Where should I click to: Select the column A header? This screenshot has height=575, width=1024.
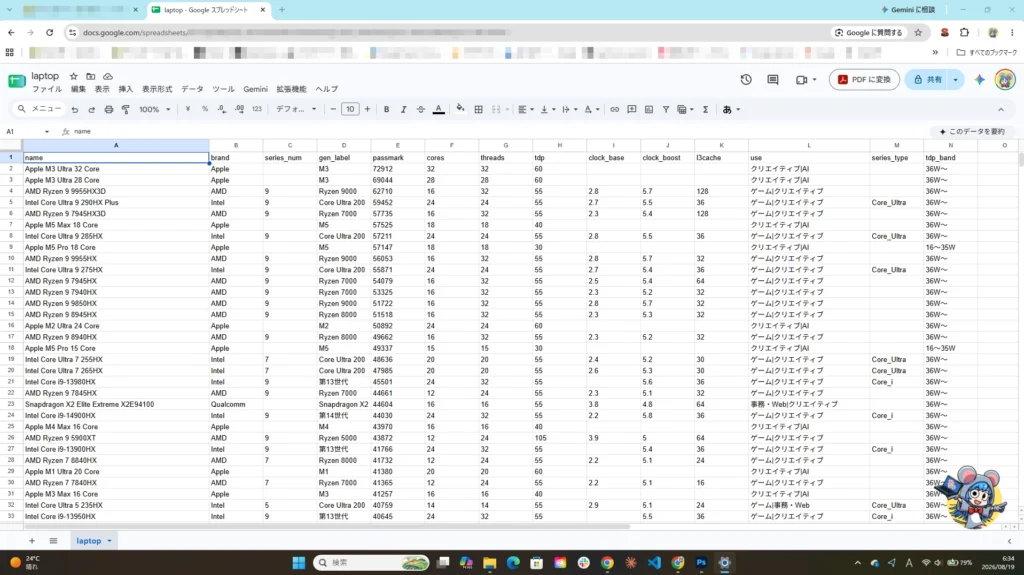pyautogui.click(x=116, y=146)
